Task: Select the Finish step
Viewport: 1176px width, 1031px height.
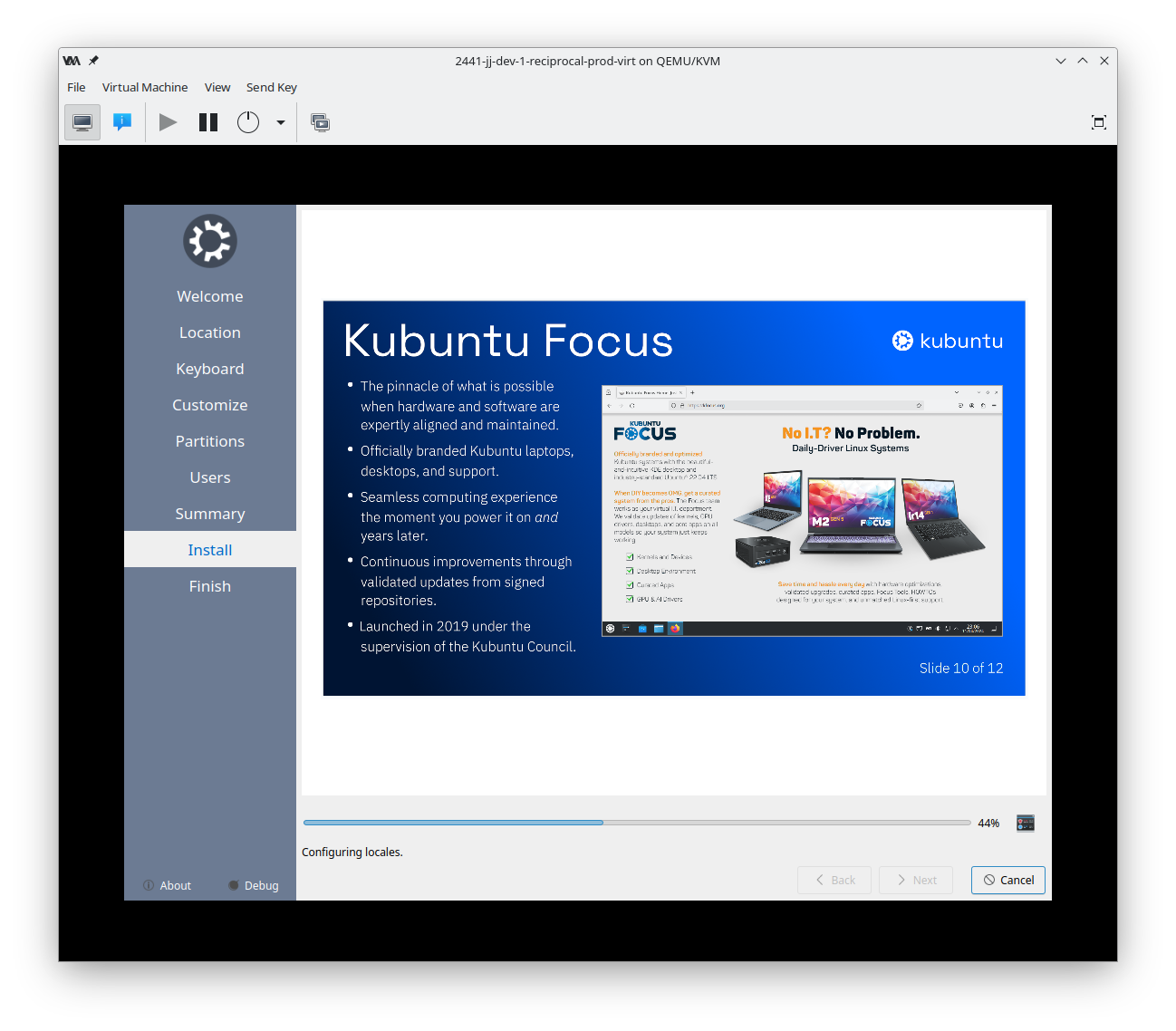Action: tap(210, 586)
